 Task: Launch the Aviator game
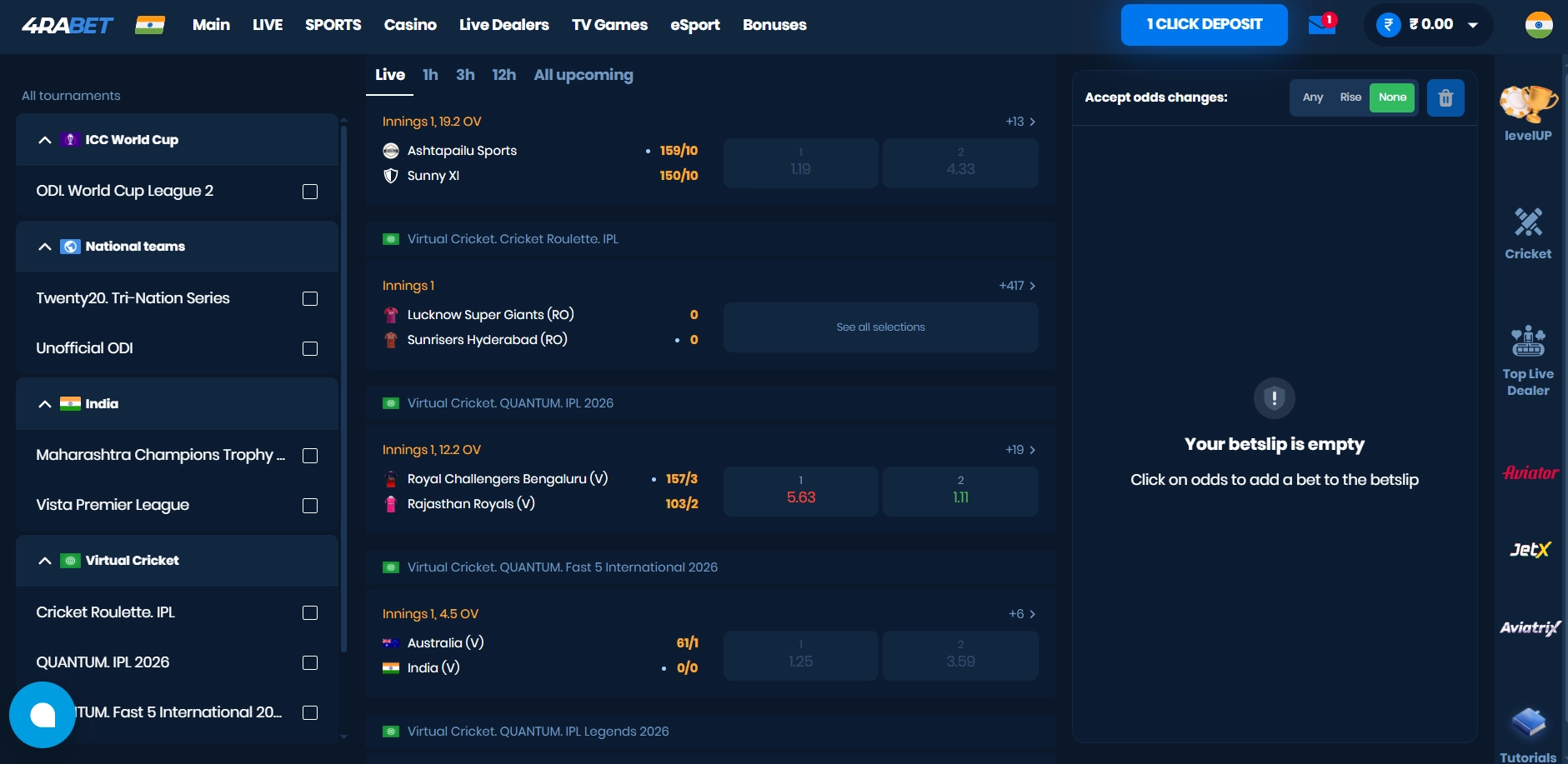pos(1530,472)
